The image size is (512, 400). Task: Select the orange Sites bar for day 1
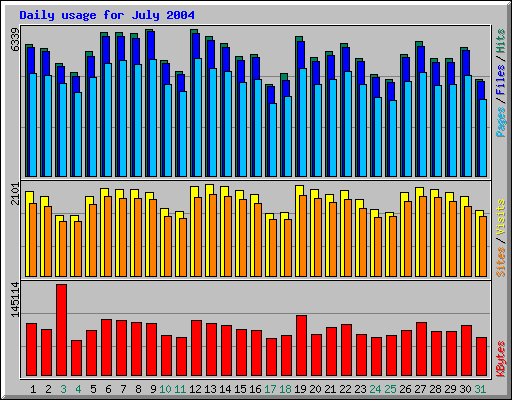coord(33,240)
